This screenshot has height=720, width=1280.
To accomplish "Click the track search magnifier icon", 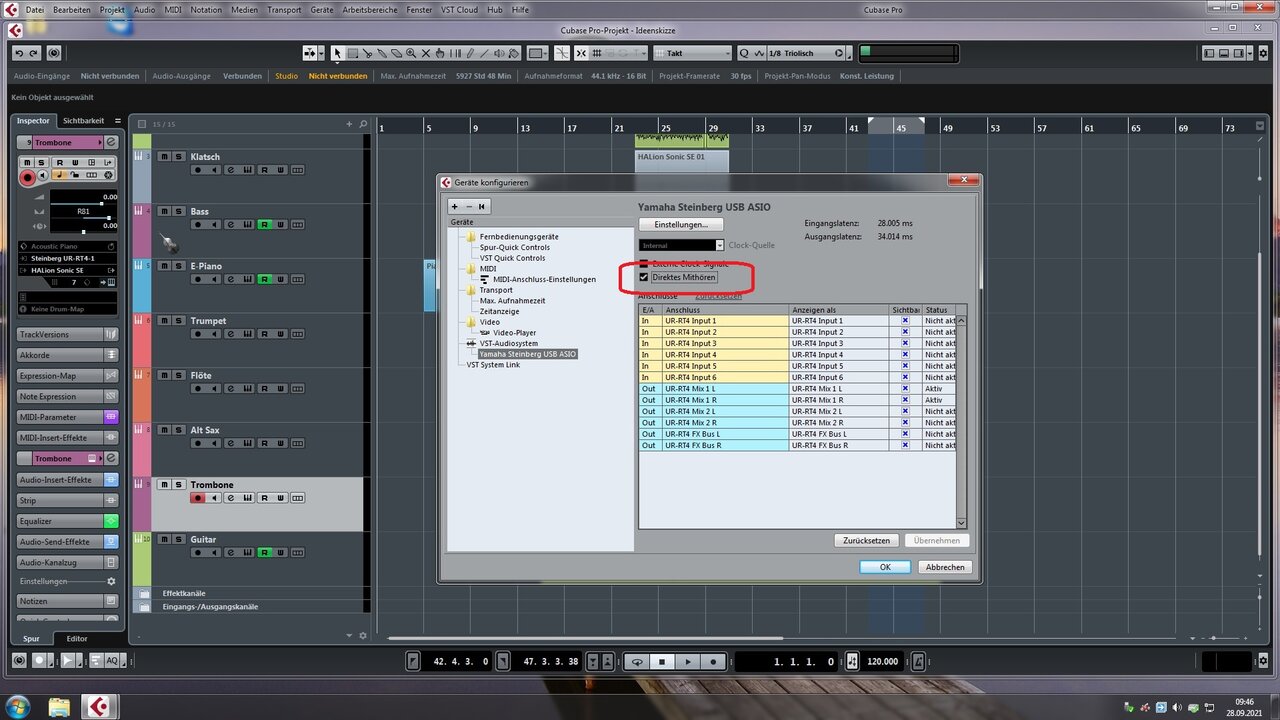I will pos(362,124).
